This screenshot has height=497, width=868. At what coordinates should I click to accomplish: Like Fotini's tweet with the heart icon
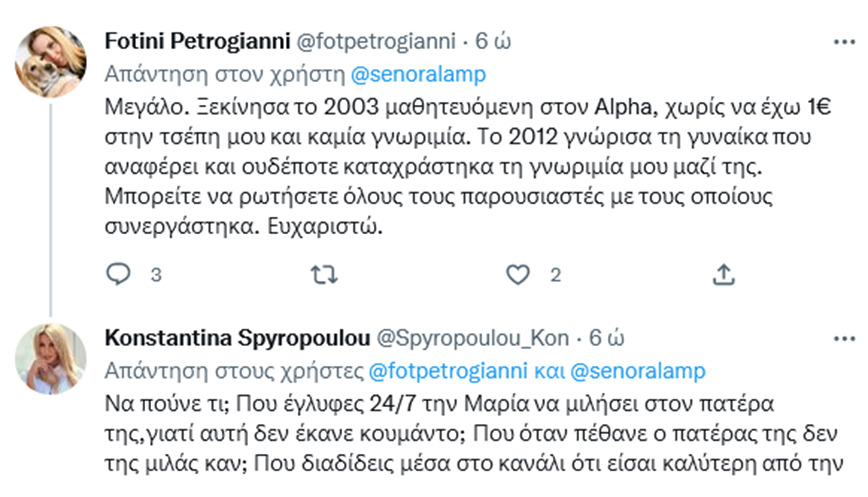[517, 274]
